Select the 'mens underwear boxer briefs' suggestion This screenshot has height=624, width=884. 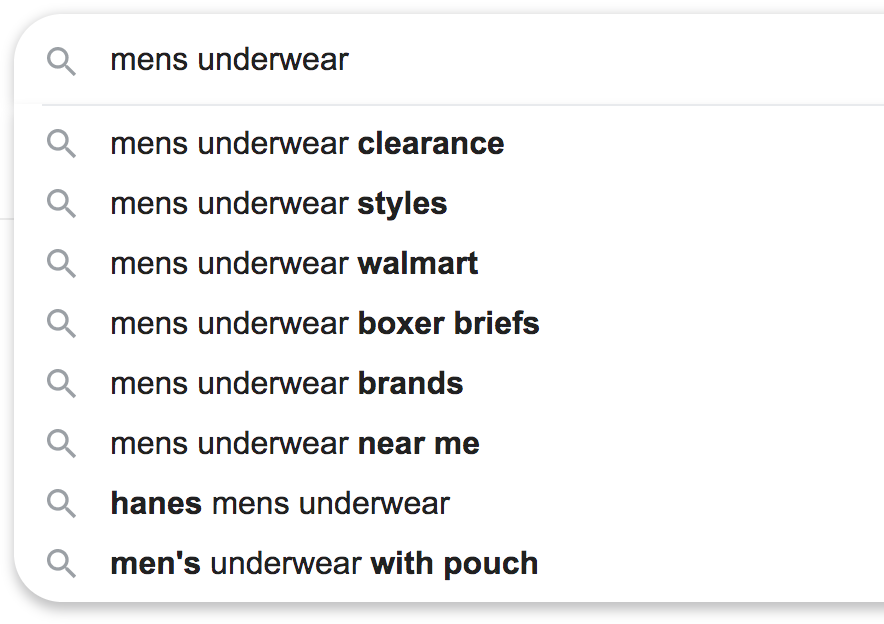pyautogui.click(x=325, y=324)
